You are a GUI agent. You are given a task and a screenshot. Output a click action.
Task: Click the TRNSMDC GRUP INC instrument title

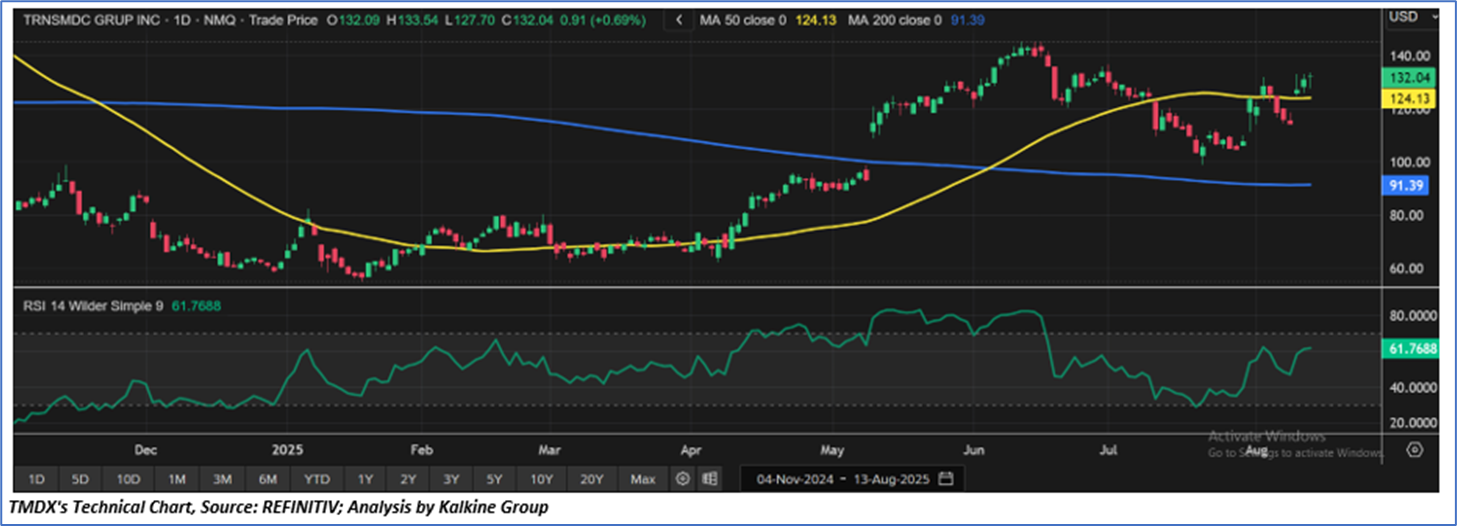(x=94, y=19)
